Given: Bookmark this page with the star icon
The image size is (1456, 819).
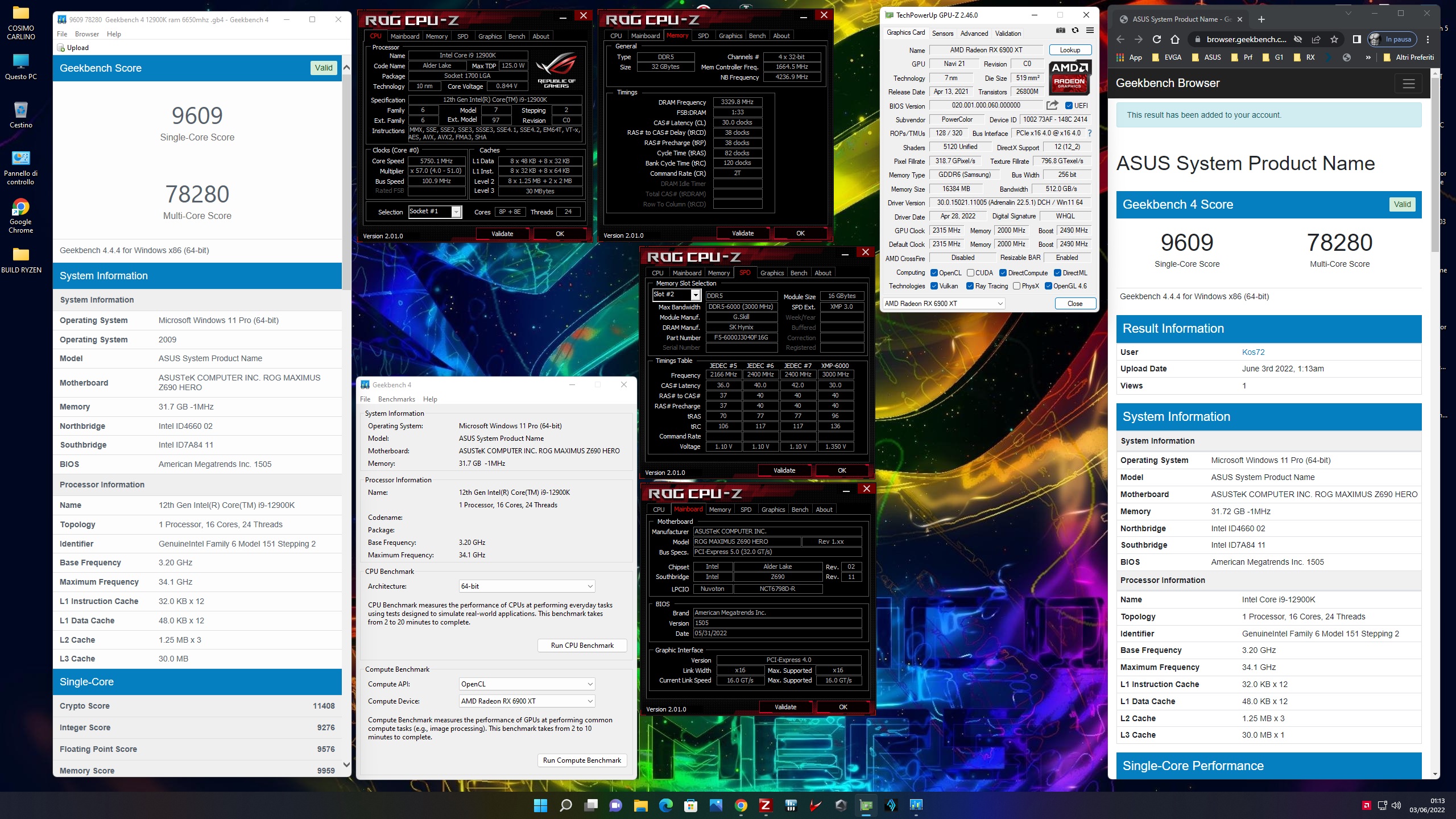Looking at the screenshot, I should coord(1334,39).
